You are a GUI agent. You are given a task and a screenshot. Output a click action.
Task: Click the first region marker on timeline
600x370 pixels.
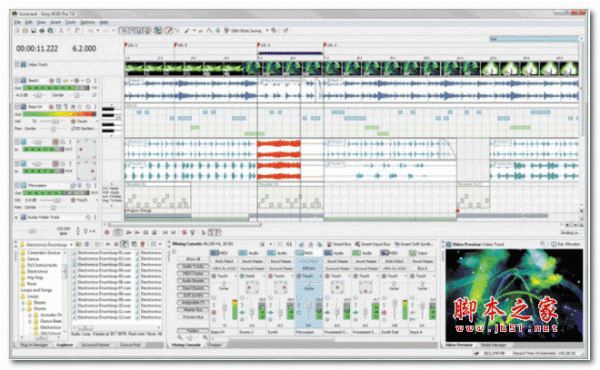[x=126, y=45]
